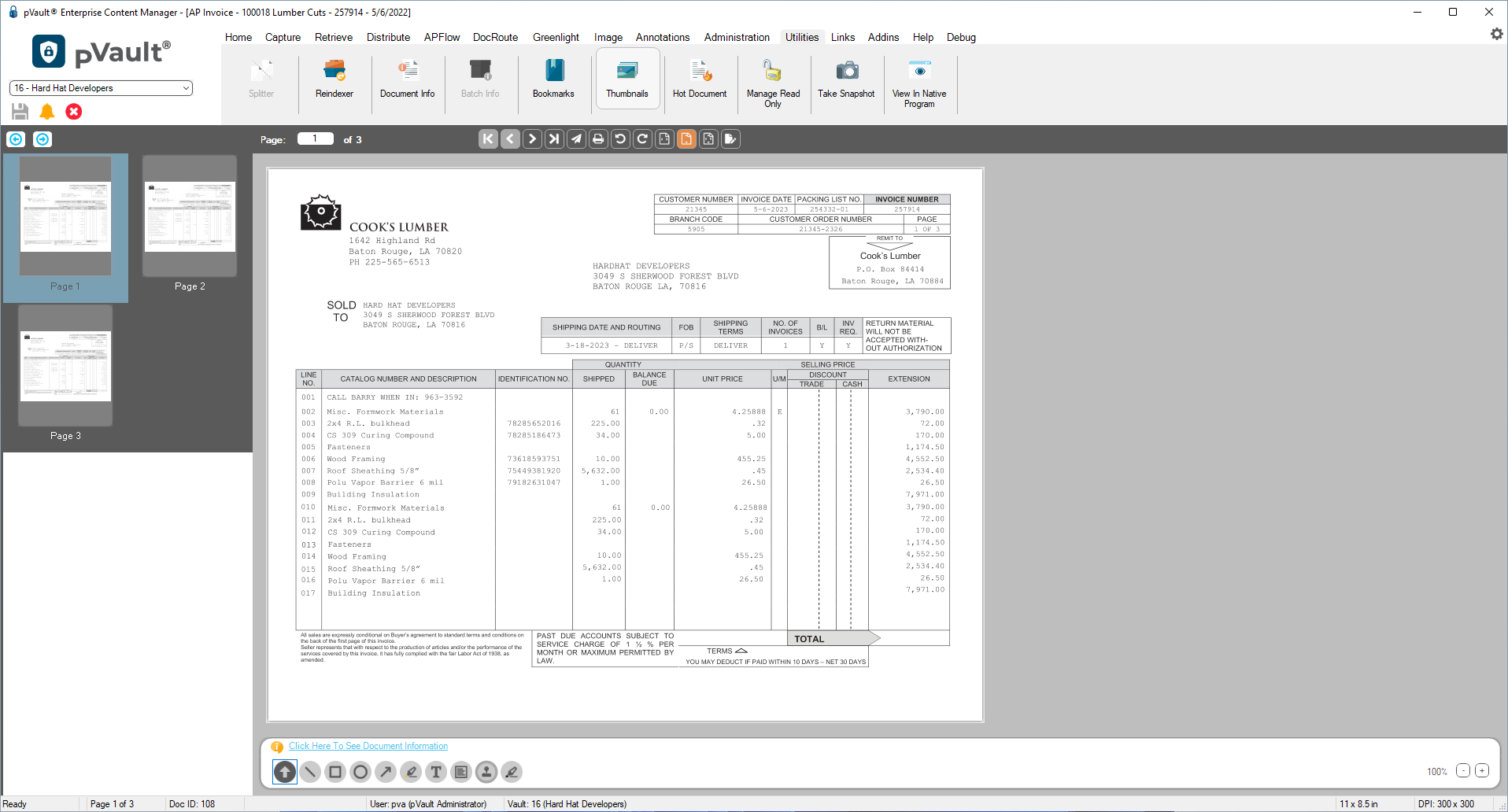This screenshot has height=812, width=1508.
Task: Click View In Native Program
Action: [x=919, y=83]
